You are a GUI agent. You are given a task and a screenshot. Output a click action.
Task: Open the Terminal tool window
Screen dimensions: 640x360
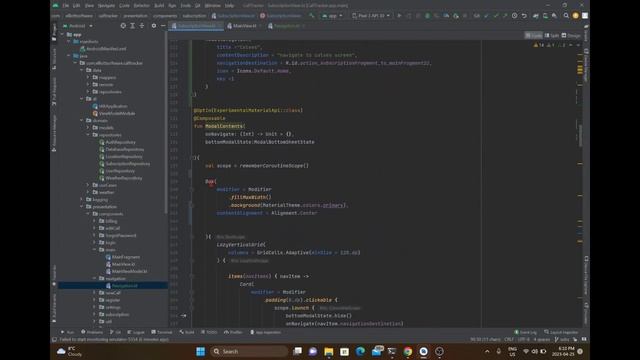pos(162,332)
